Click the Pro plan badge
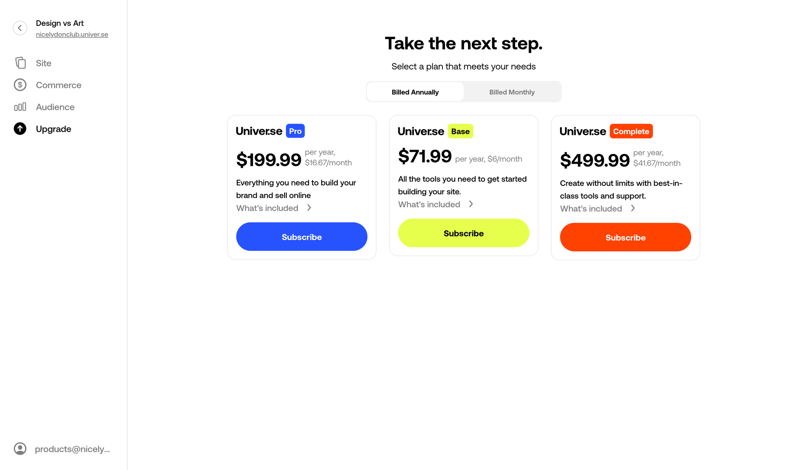 [x=295, y=131]
